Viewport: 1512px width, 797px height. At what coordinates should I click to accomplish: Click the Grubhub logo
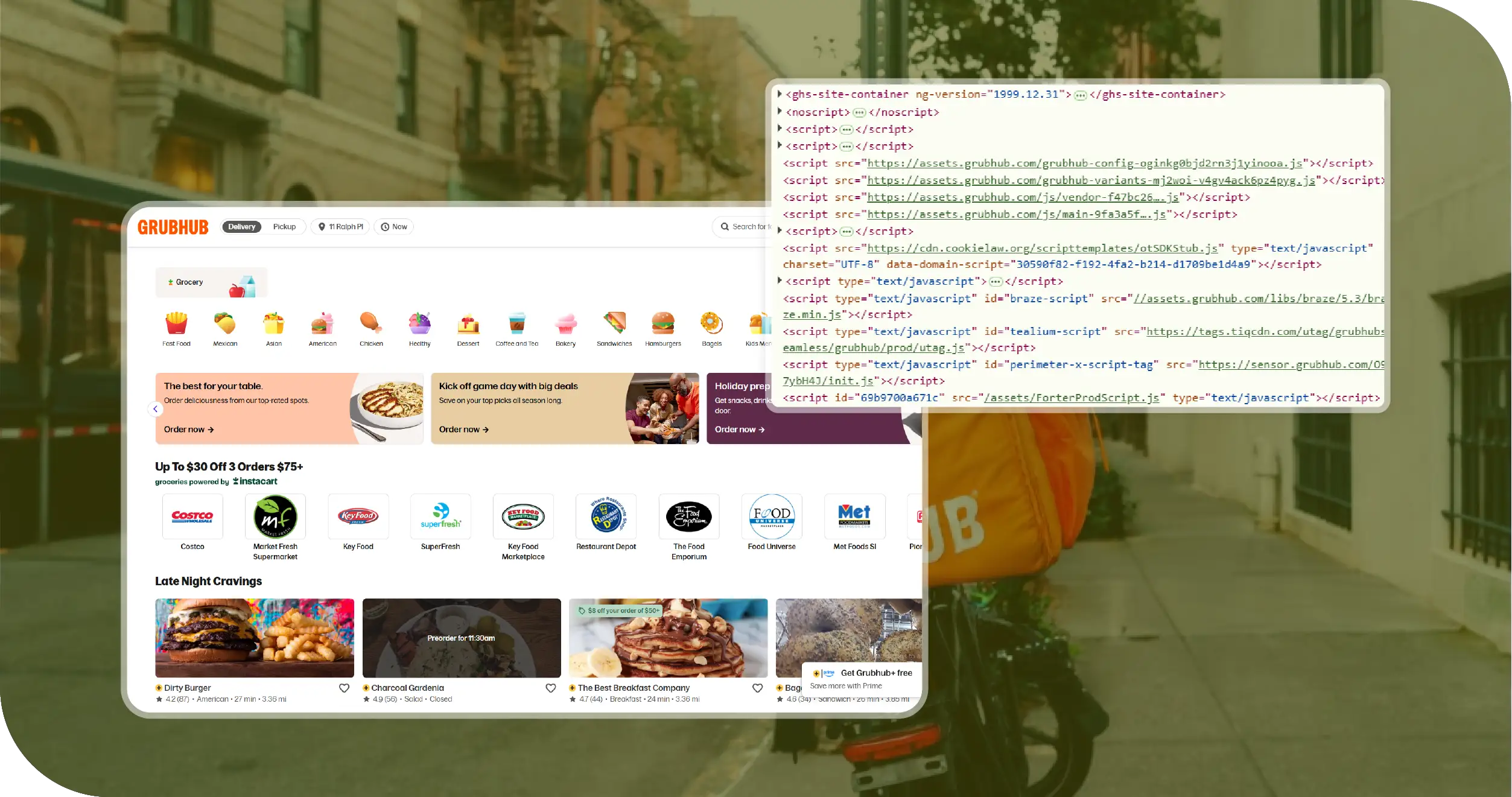(x=173, y=227)
